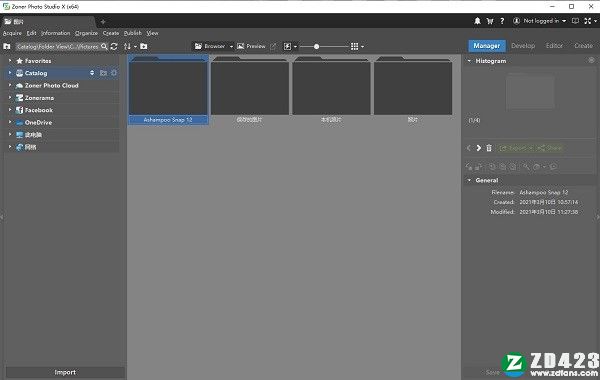Open the Organize menu
The height and width of the screenshot is (380, 600).
pyautogui.click(x=86, y=33)
